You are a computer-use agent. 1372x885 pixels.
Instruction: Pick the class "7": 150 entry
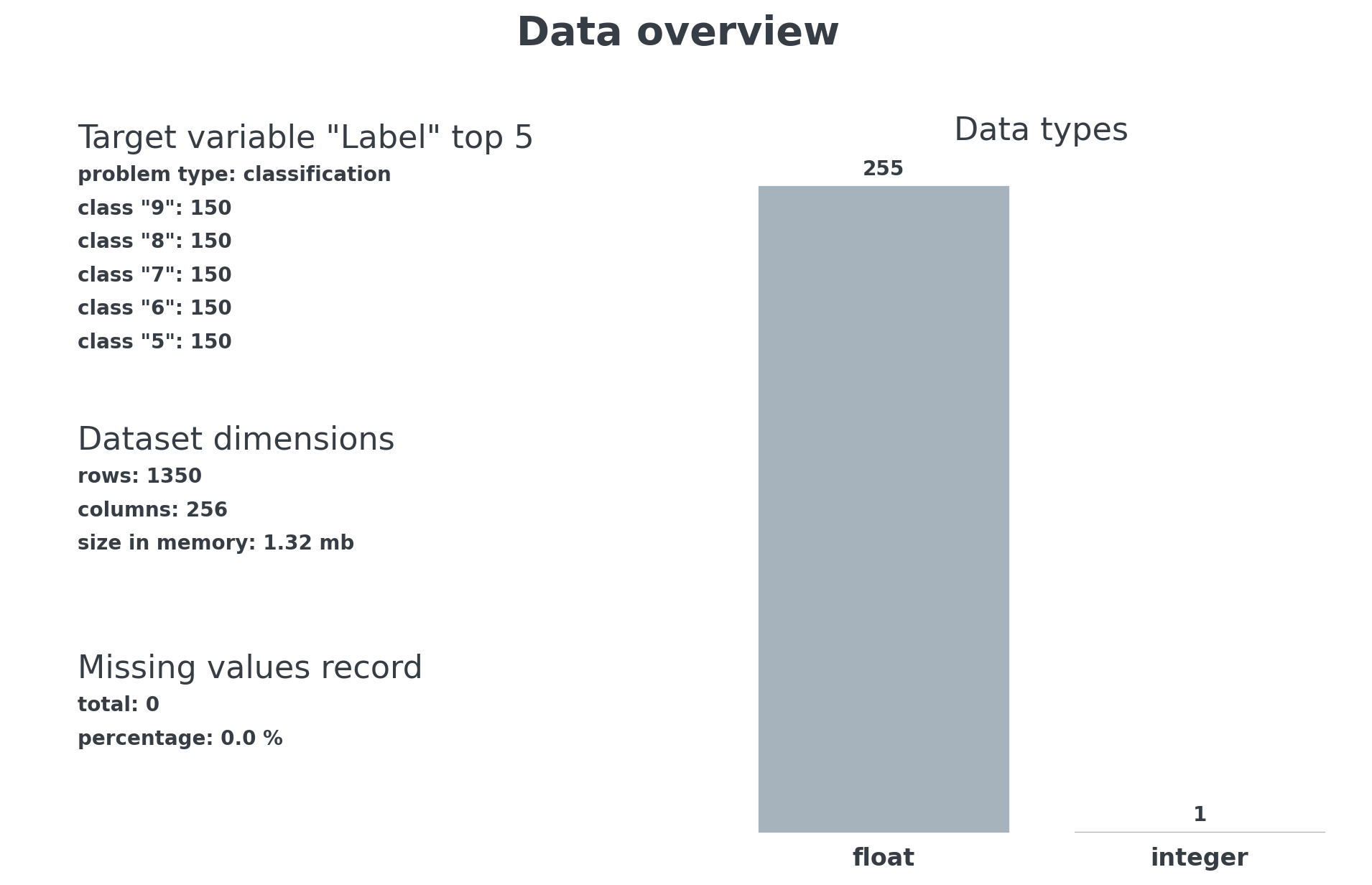pyautogui.click(x=154, y=275)
